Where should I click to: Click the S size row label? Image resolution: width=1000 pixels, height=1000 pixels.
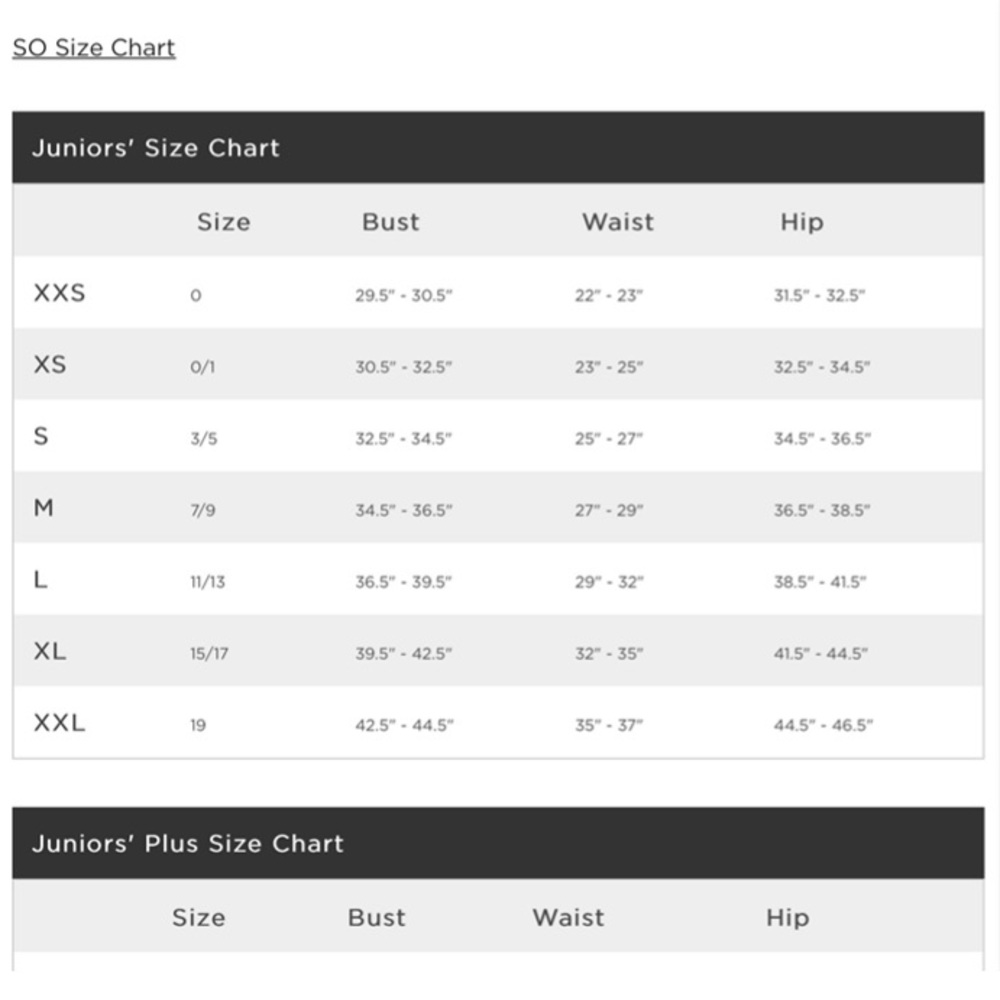[x=41, y=436]
